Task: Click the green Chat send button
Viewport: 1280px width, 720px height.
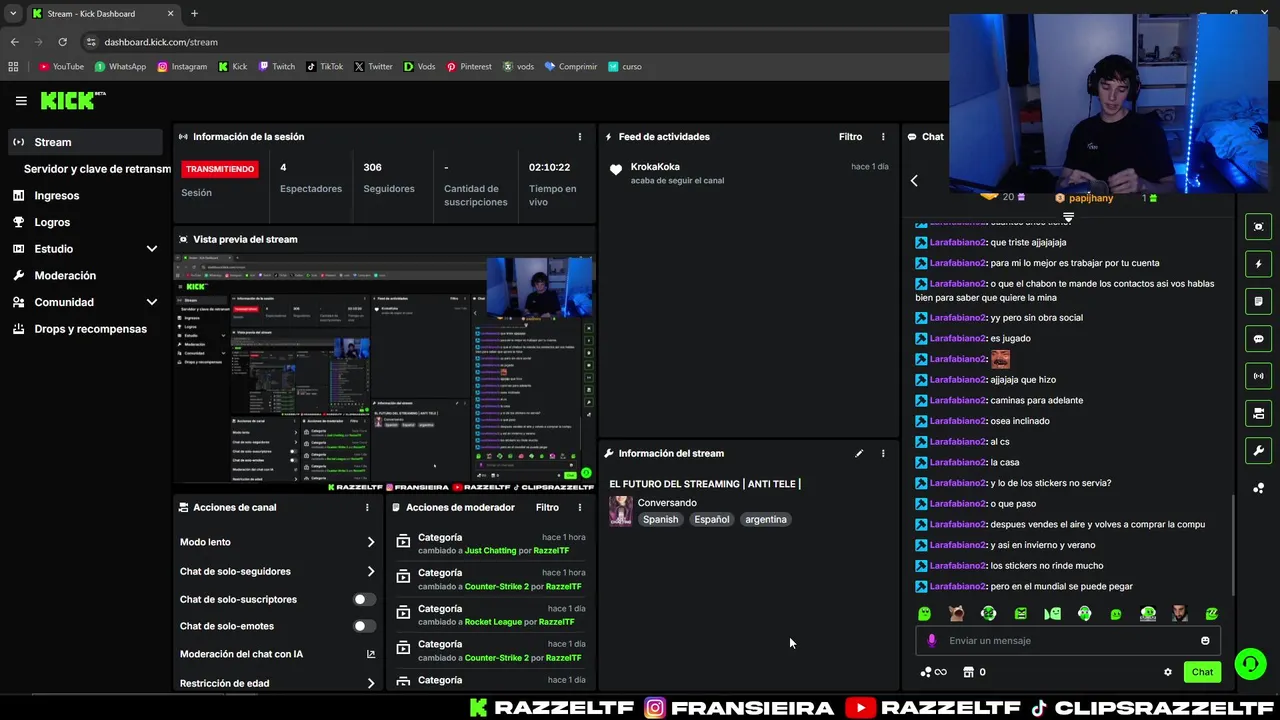Action: click(x=1202, y=672)
